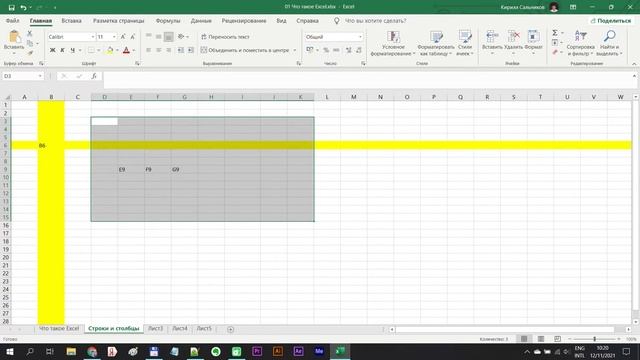Toggle bold formatting Ж
The height and width of the screenshot is (360, 640).
click(x=52, y=50)
